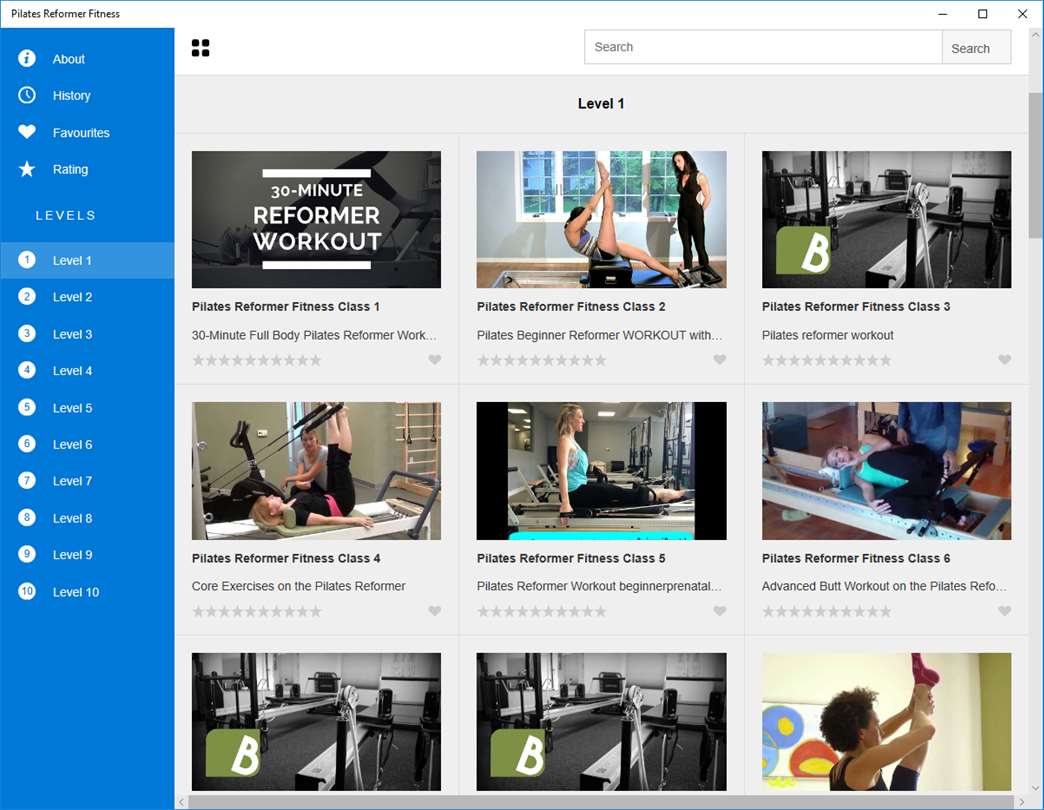Click title Pilates Reformer Fitness Class 5

(571, 558)
